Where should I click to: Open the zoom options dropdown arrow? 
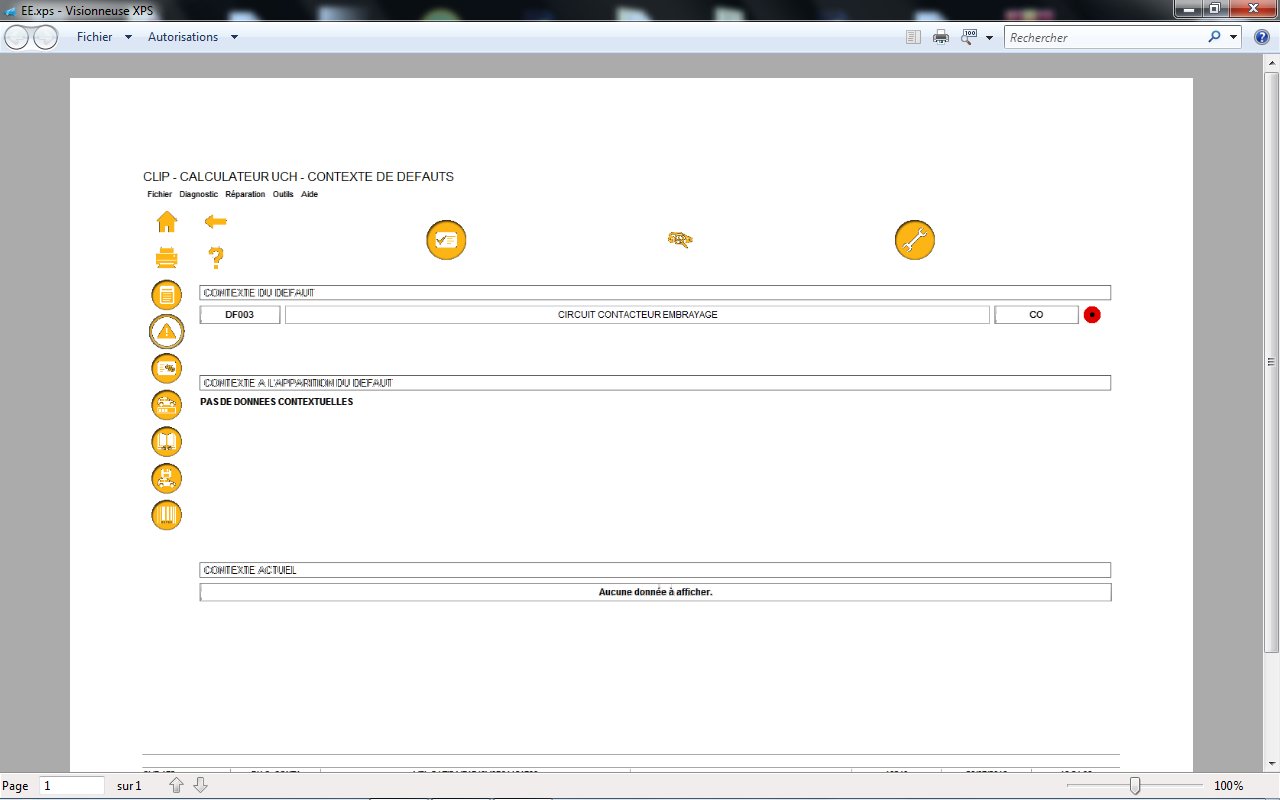point(989,38)
